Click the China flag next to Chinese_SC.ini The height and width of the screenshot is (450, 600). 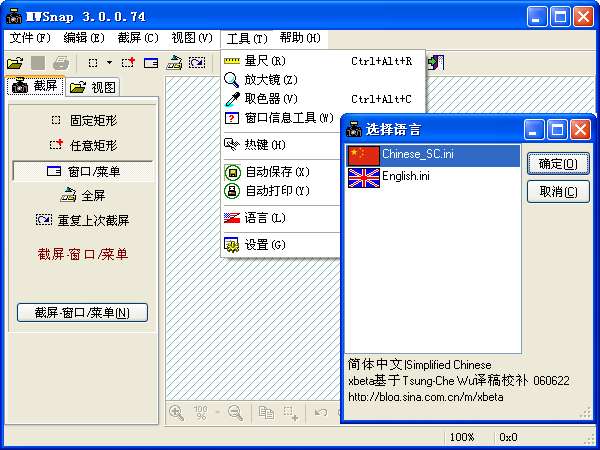(364, 155)
